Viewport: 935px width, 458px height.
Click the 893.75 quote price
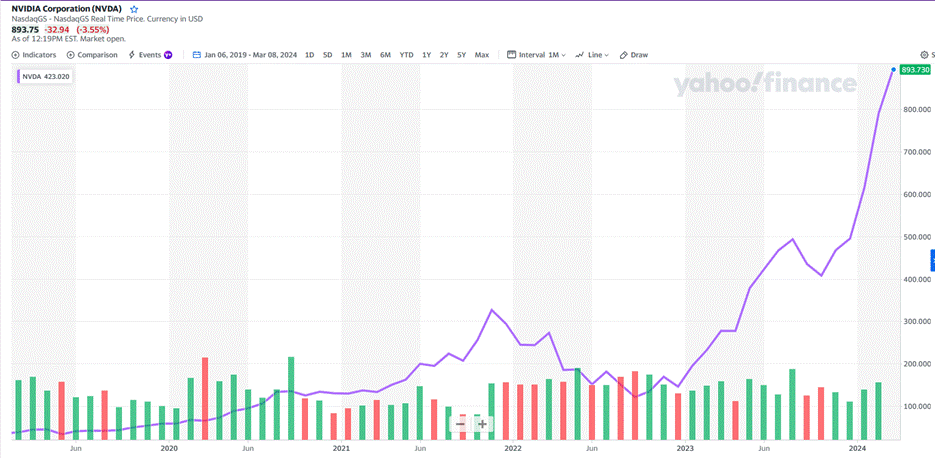pos(24,29)
